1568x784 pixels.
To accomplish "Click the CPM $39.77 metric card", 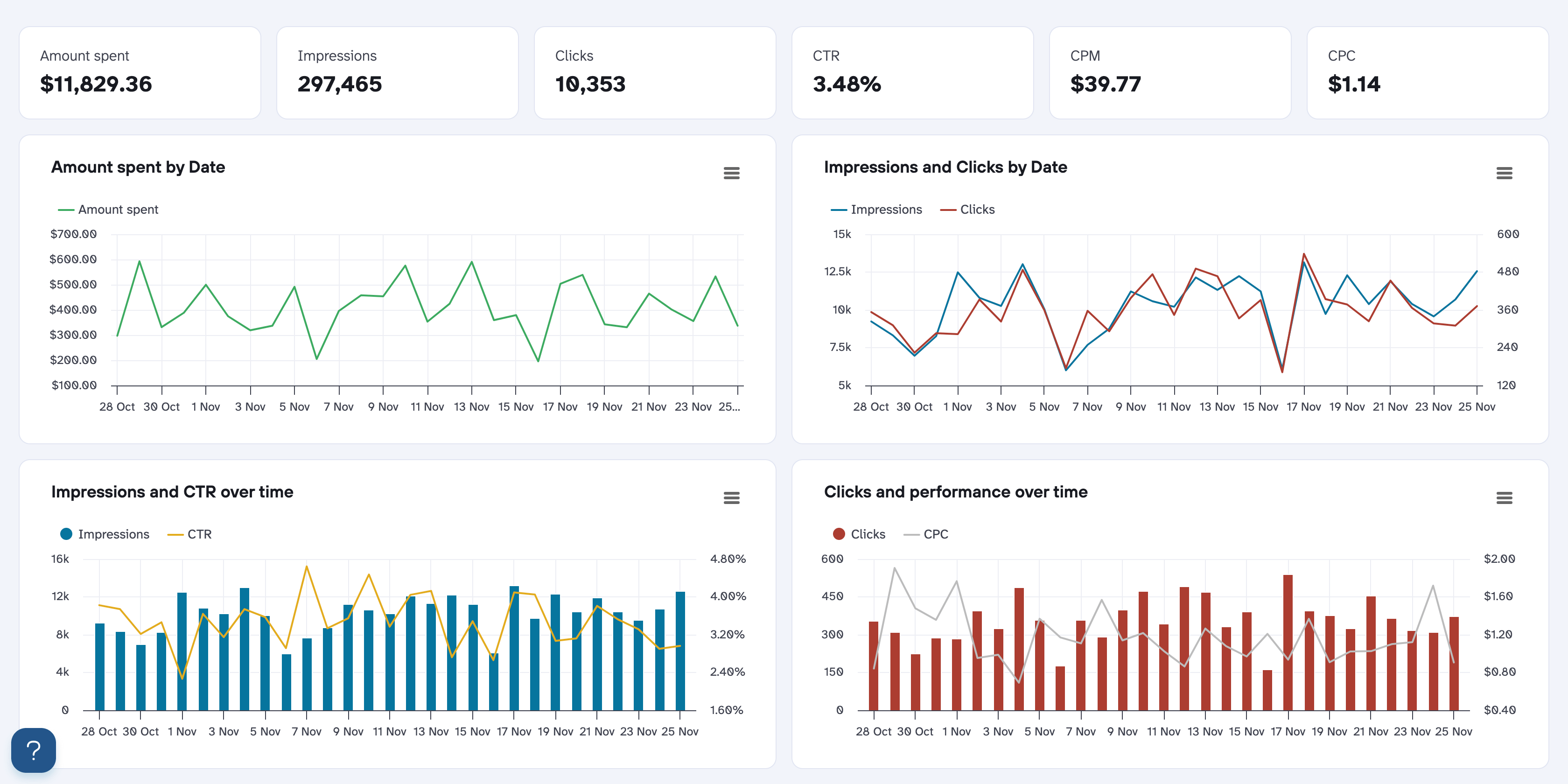I will (1170, 72).
